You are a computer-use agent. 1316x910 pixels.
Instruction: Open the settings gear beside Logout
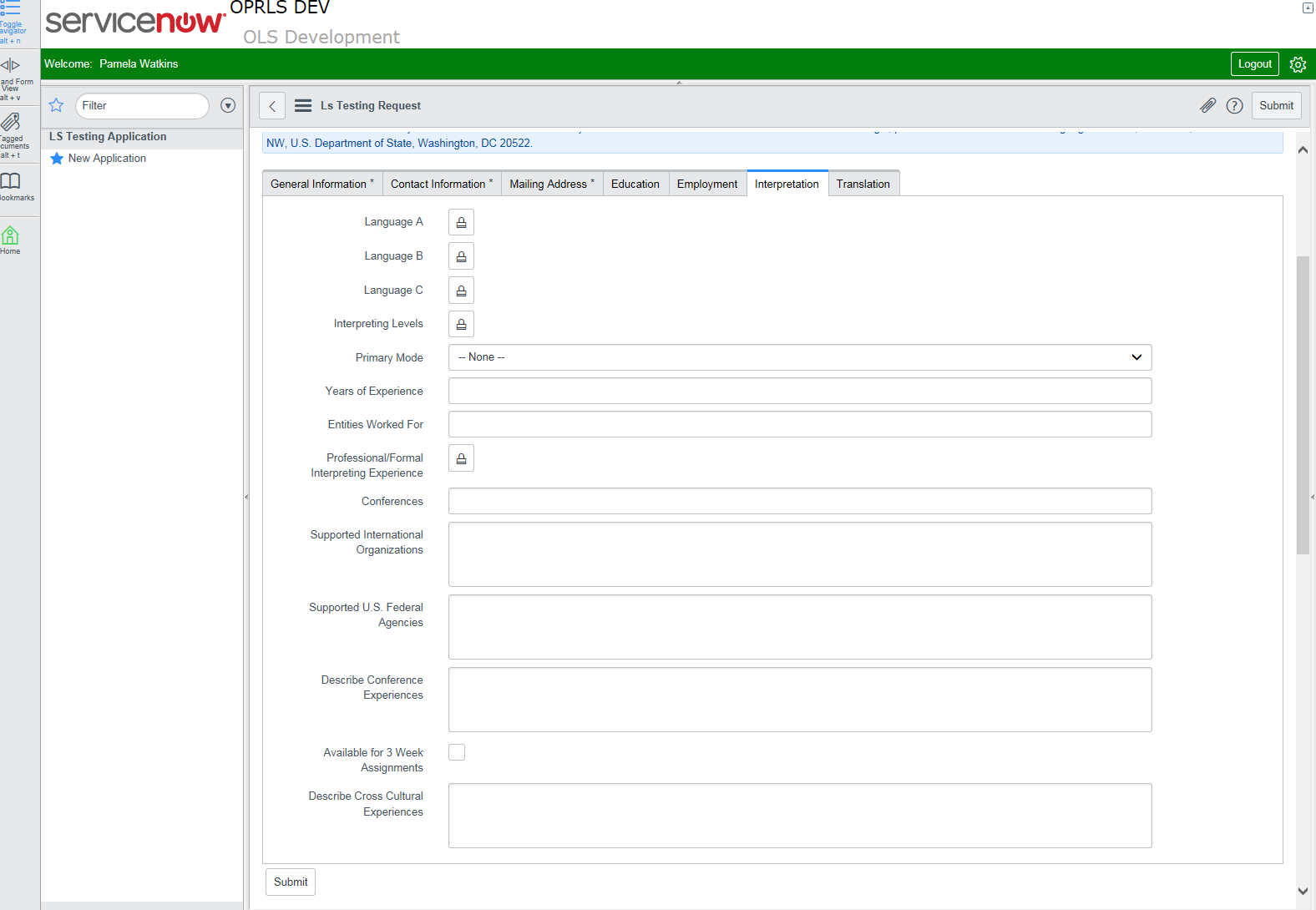click(1298, 64)
